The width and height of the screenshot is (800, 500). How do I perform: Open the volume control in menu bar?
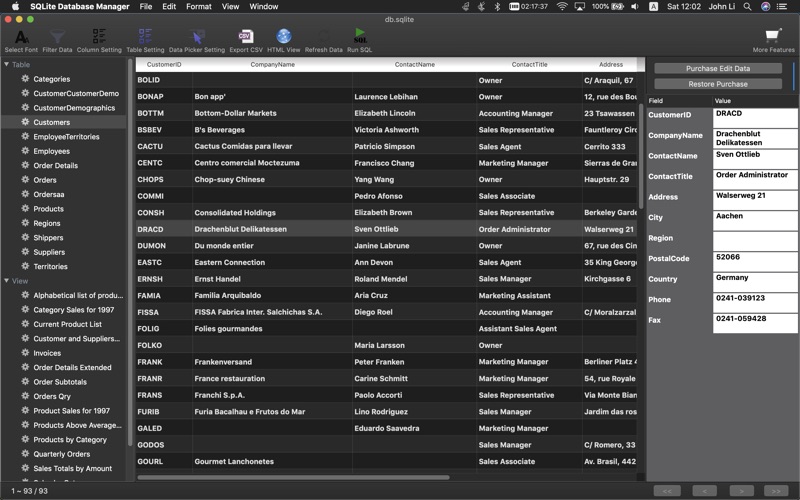(x=635, y=7)
